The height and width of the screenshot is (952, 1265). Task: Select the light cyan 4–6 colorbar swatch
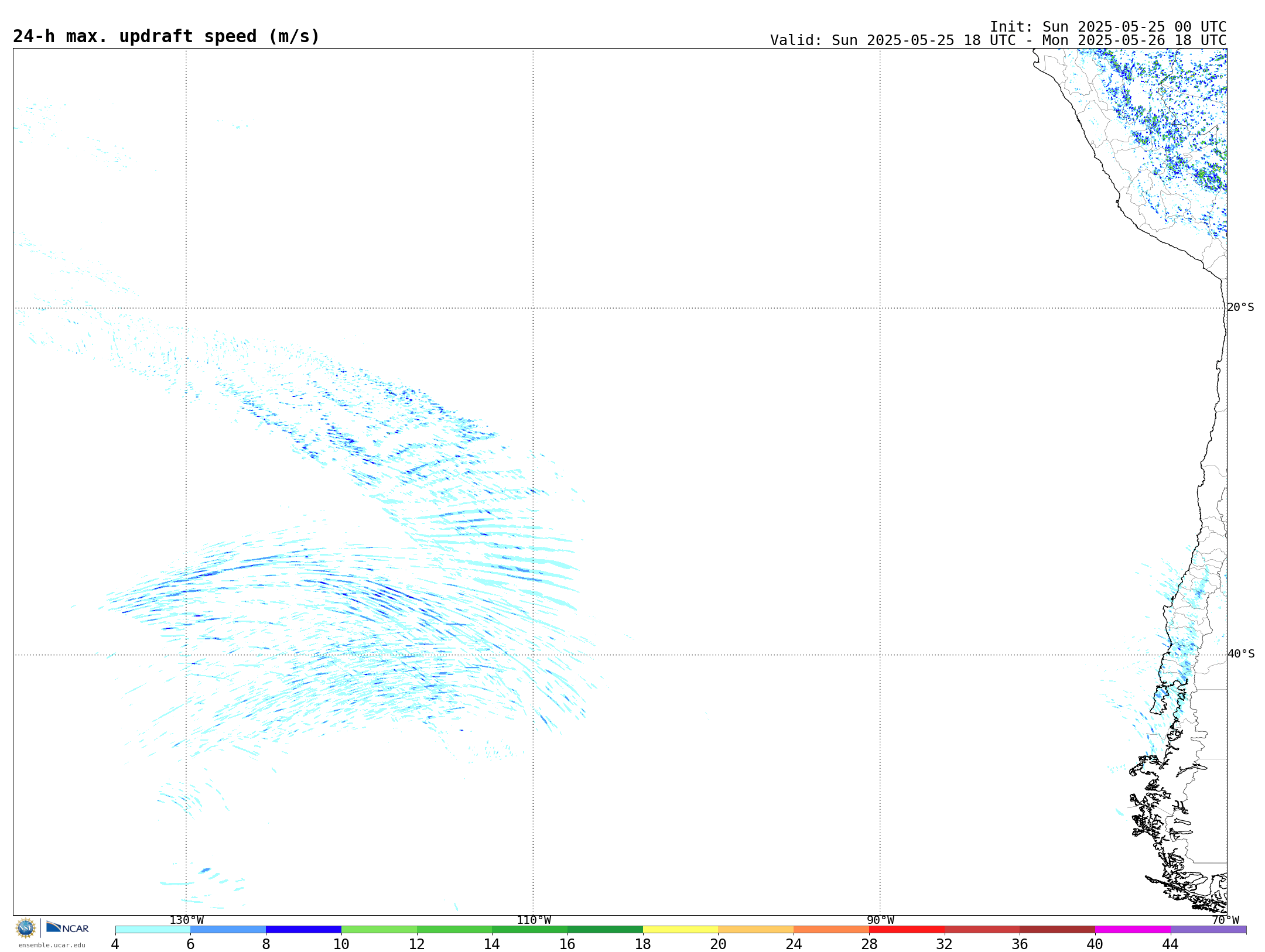(x=153, y=930)
